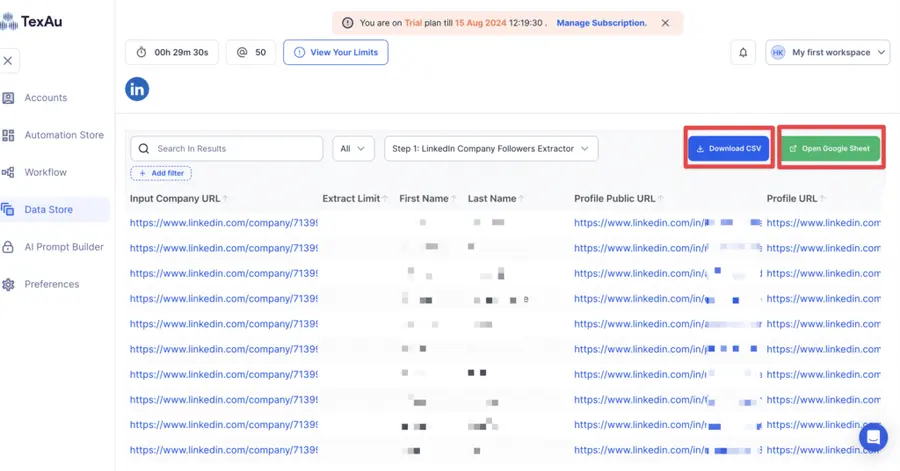The image size is (900, 471).
Task: Click View Your Limits button
Action: 336,52
